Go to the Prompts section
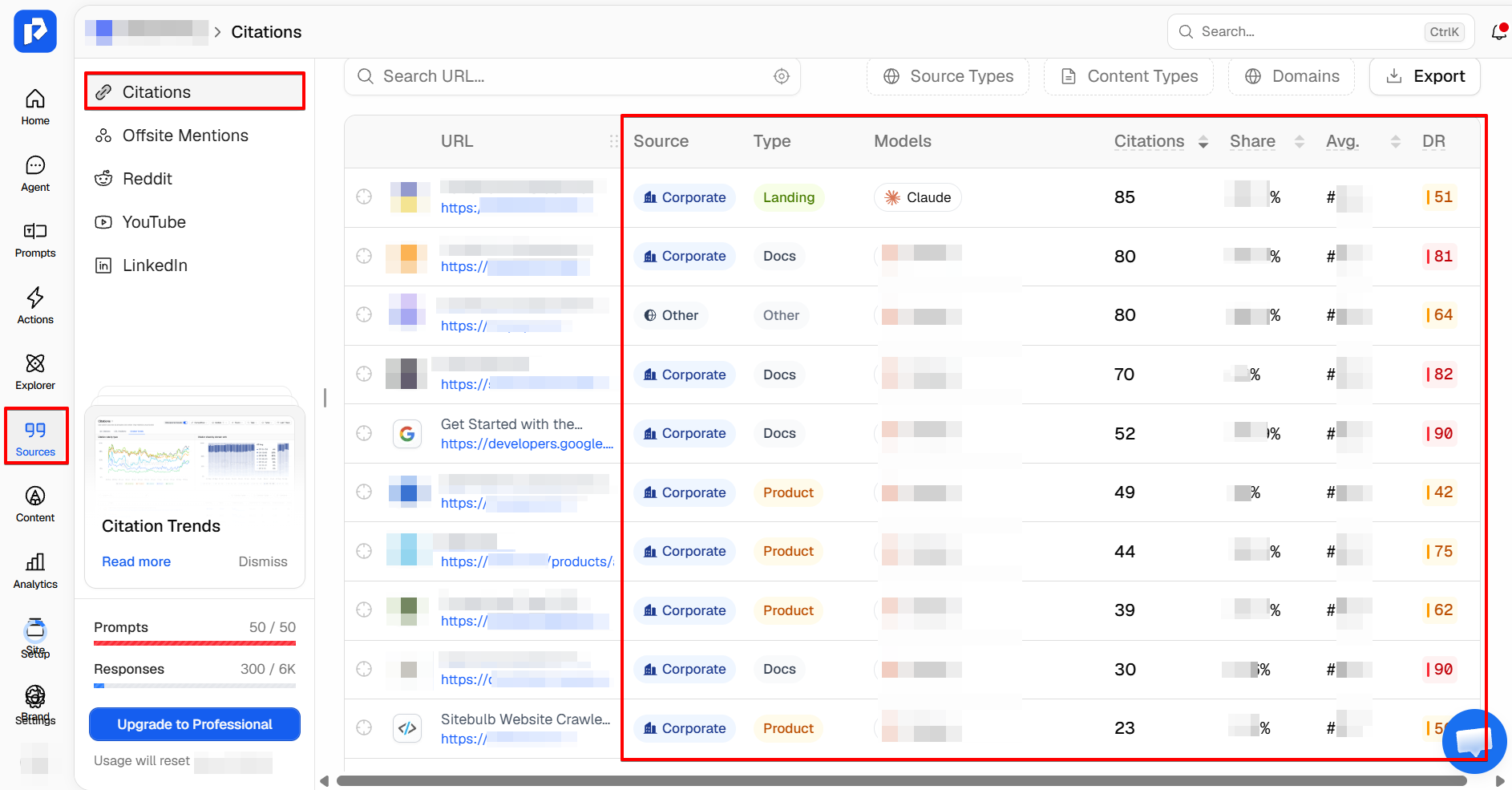 pyautogui.click(x=35, y=240)
